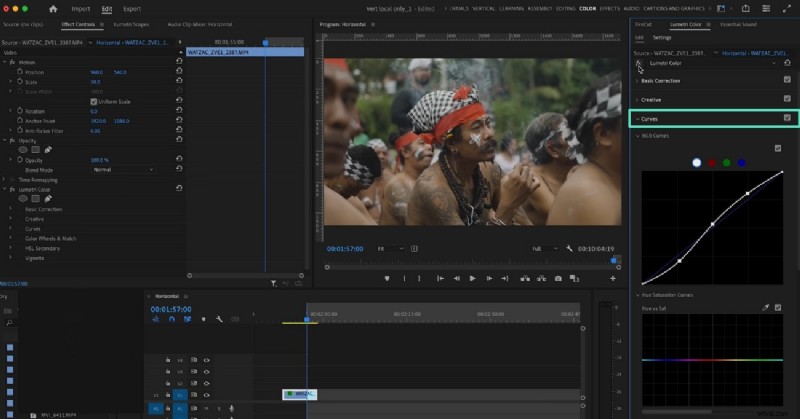Disable the Curves section checkbox
The image size is (800, 419).
(x=787, y=118)
